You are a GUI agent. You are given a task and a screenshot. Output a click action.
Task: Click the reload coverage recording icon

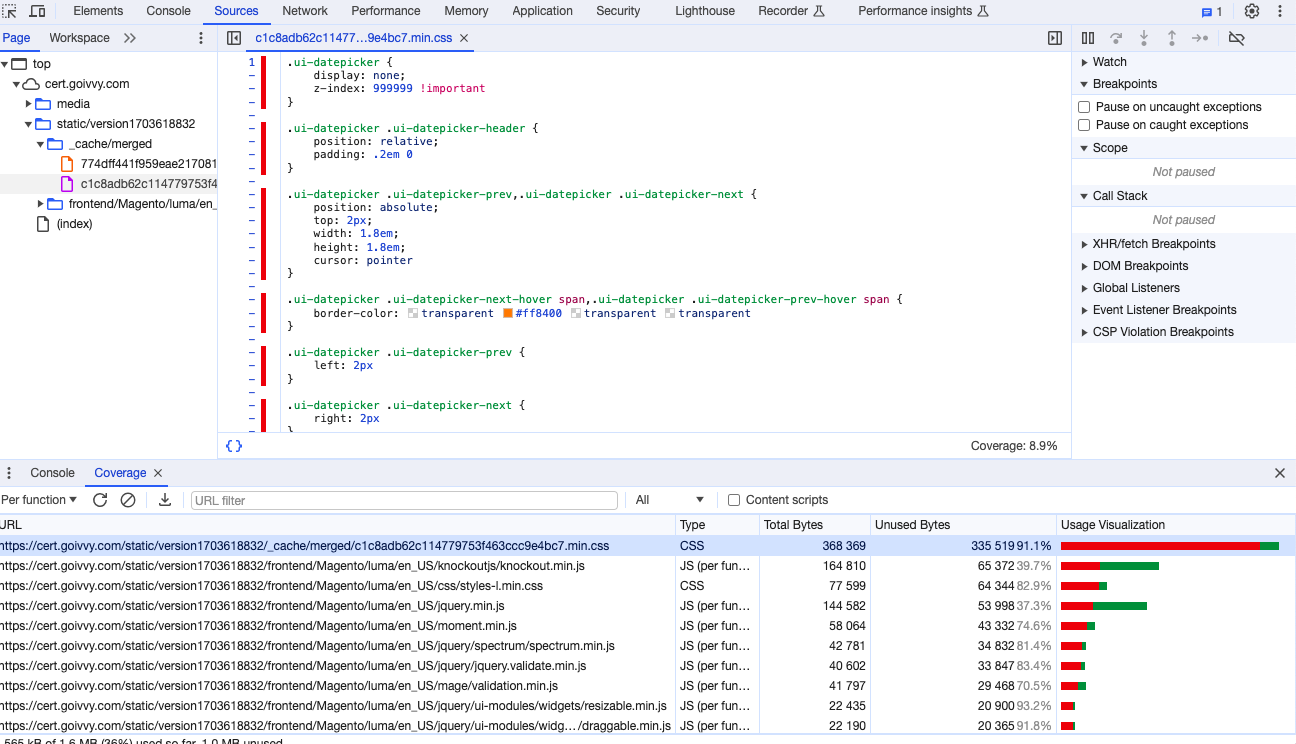point(100,500)
